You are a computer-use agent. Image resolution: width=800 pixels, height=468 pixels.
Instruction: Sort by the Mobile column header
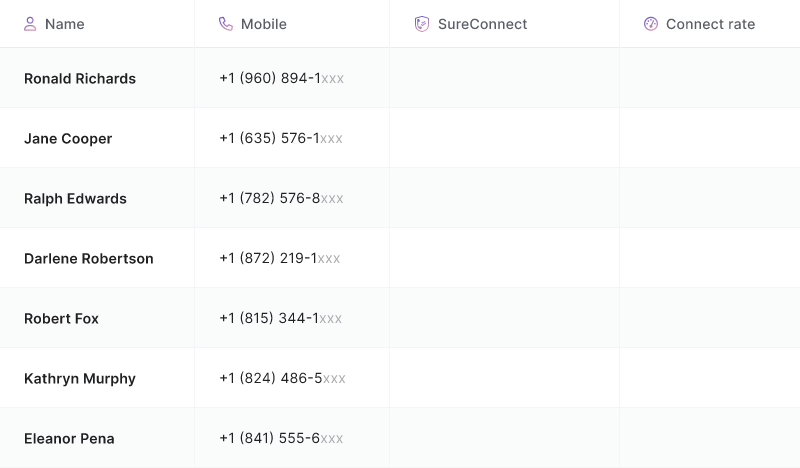coord(263,24)
